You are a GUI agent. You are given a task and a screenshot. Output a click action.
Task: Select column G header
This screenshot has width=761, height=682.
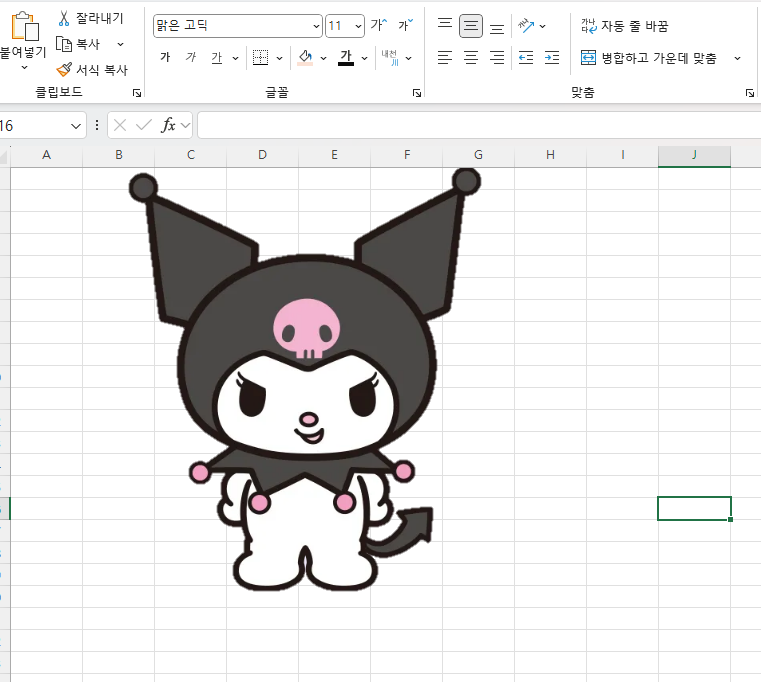pyautogui.click(x=479, y=155)
